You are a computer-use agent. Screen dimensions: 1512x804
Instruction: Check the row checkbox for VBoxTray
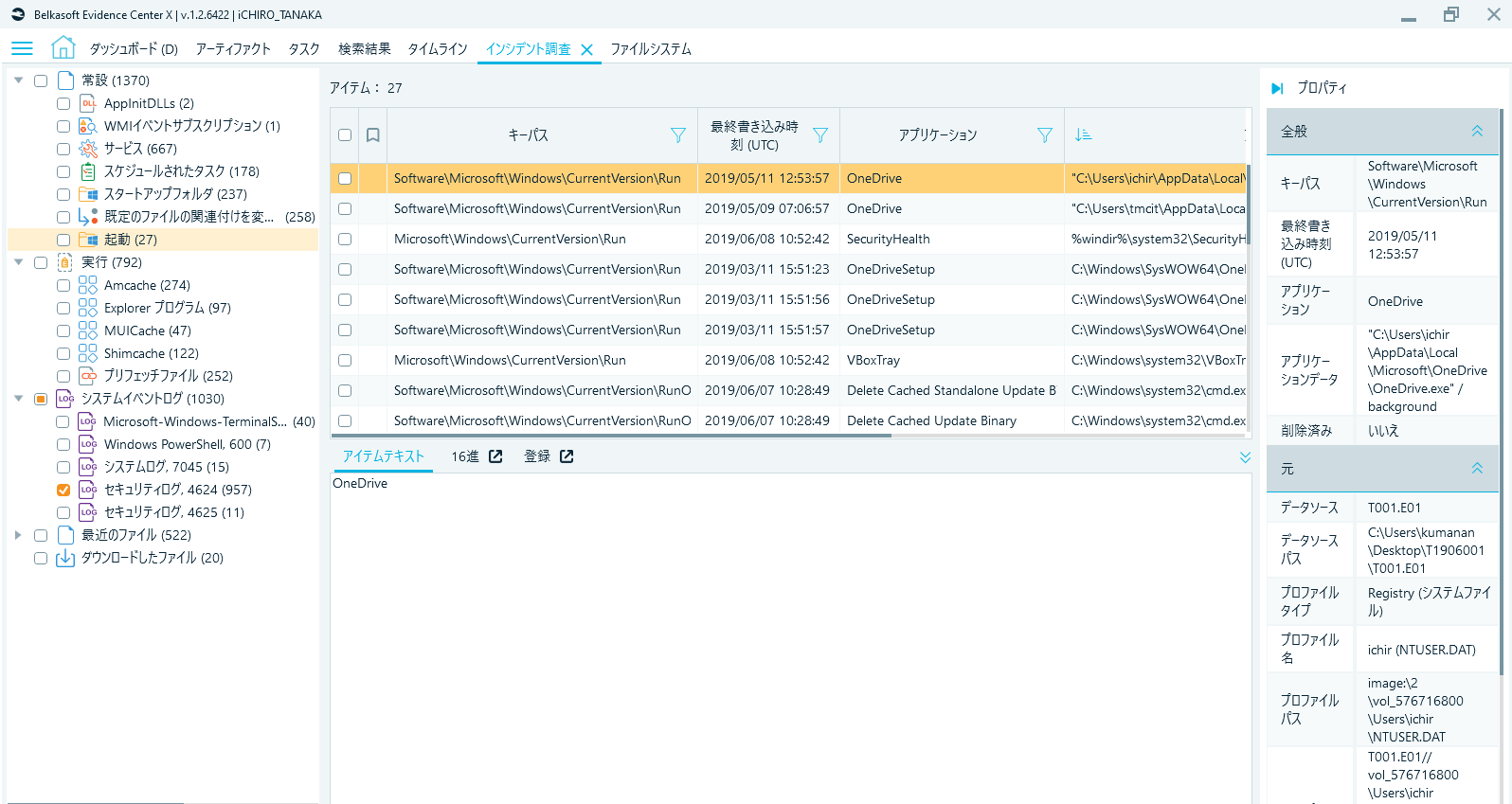click(345, 360)
